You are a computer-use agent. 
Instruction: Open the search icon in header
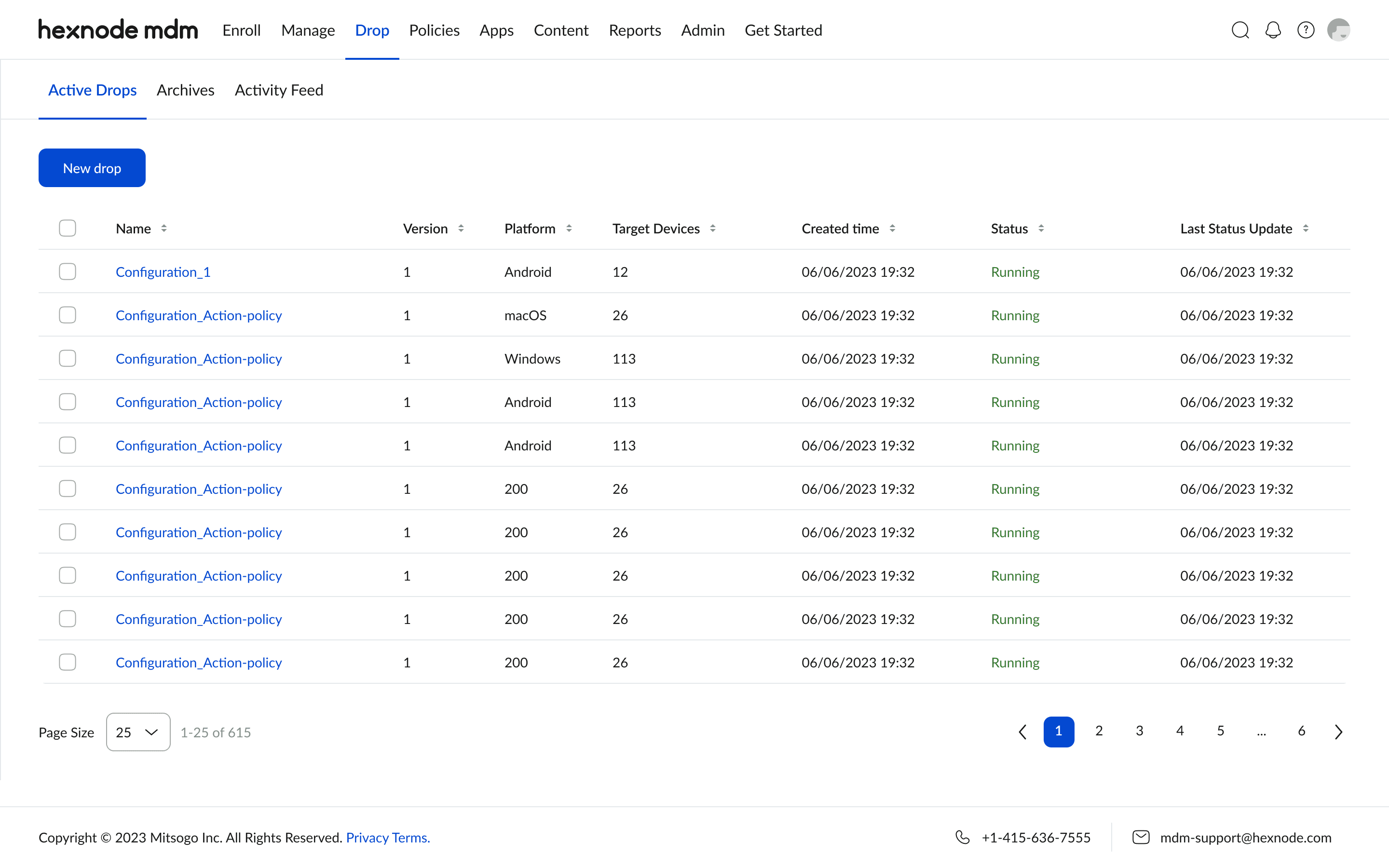[x=1240, y=30]
